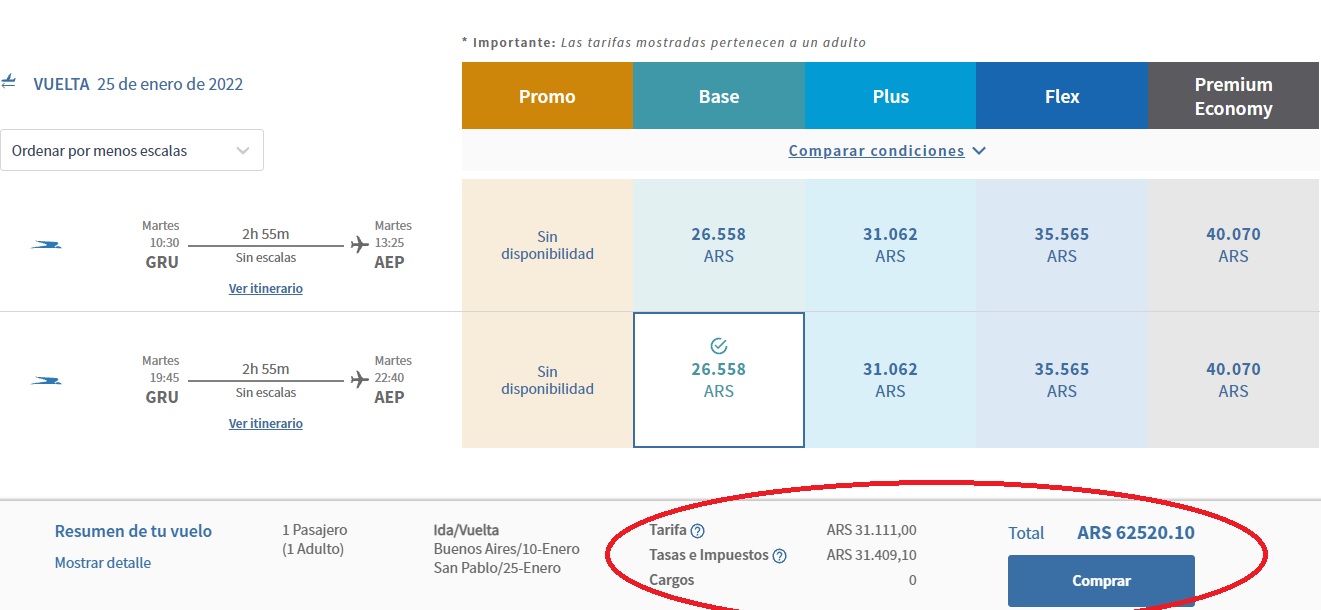Pick Premium Economy 40.070 for 19:45 flight
Viewport: 1321px width, 610px height.
(x=1233, y=380)
